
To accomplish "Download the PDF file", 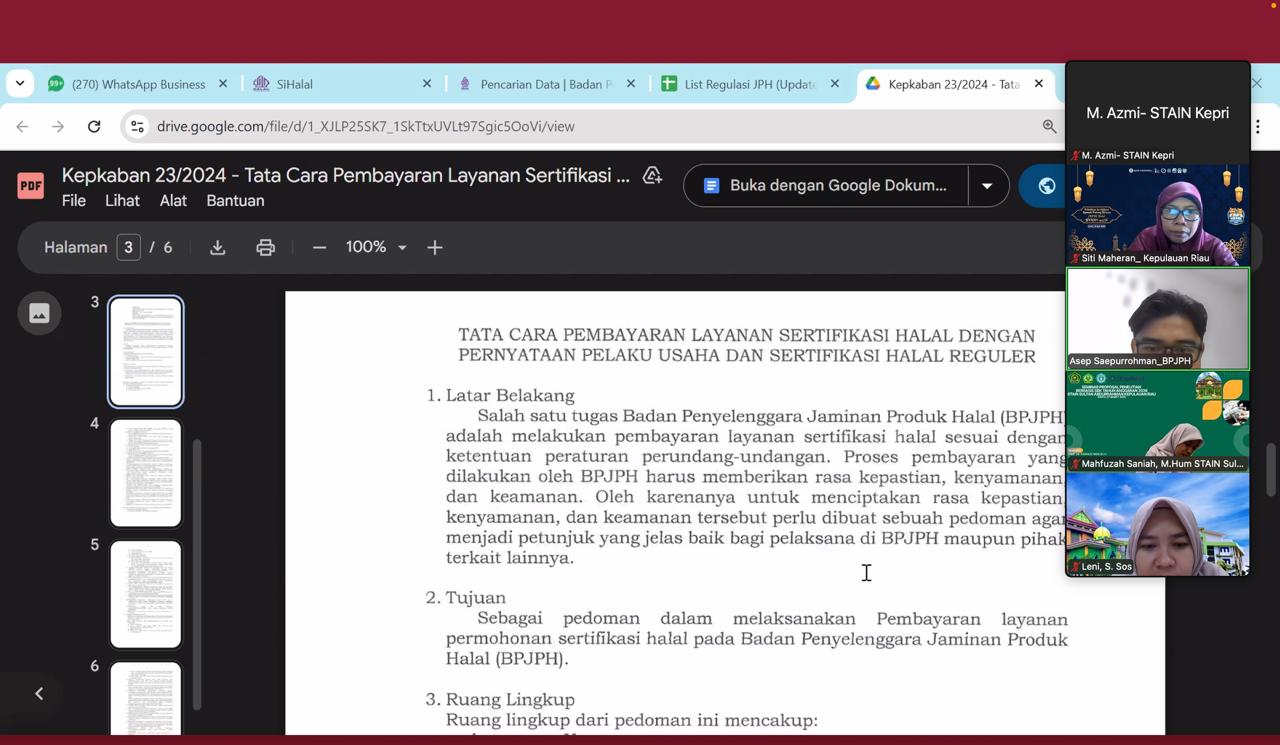I will tap(217, 247).
